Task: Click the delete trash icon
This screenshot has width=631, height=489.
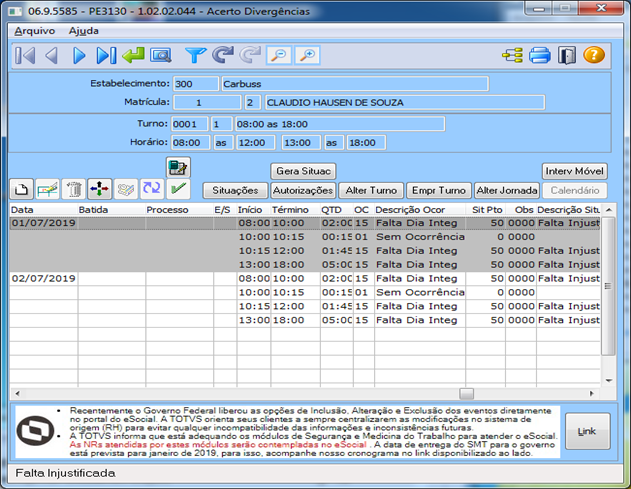Action: [x=74, y=189]
